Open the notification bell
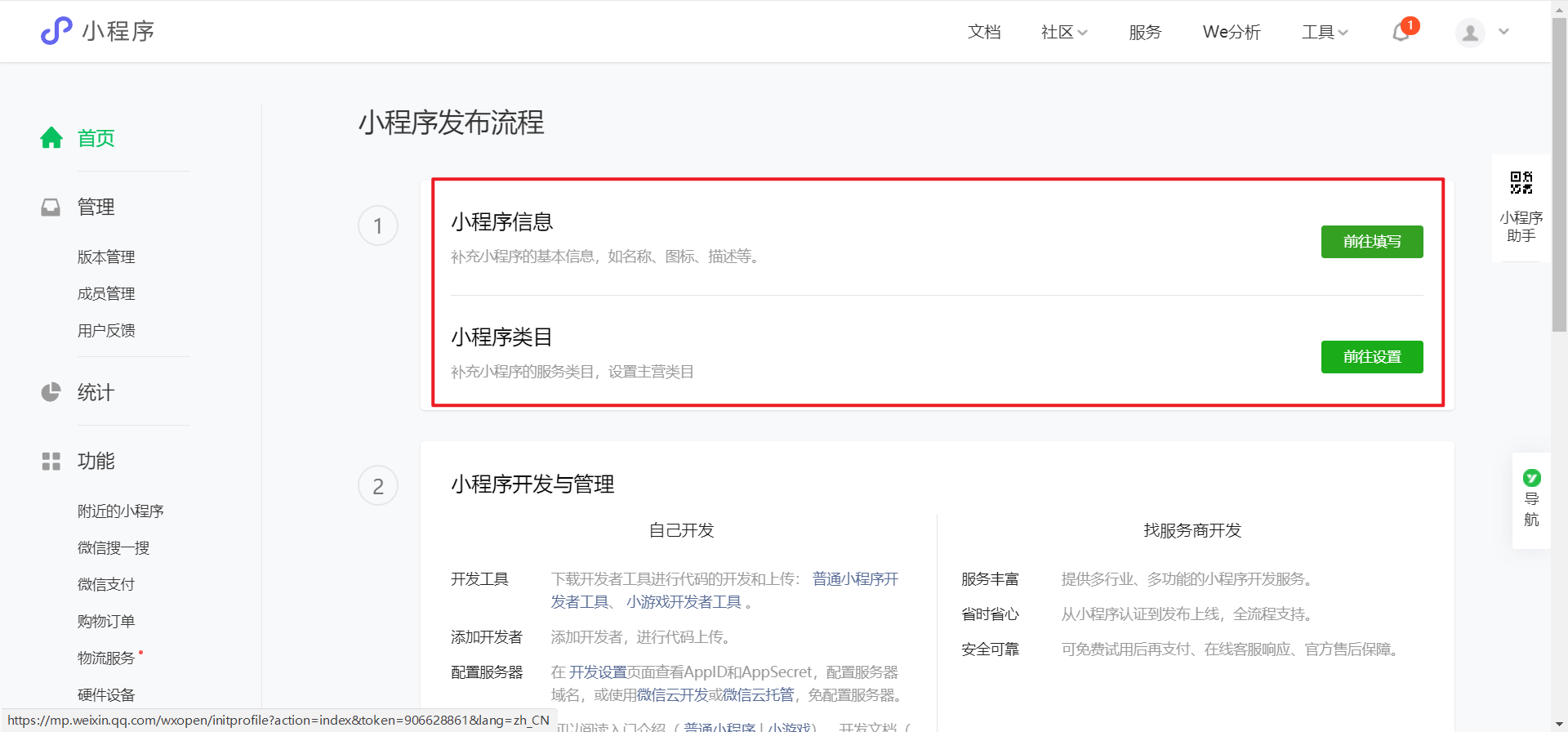This screenshot has width=1568, height=732. pyautogui.click(x=1401, y=32)
